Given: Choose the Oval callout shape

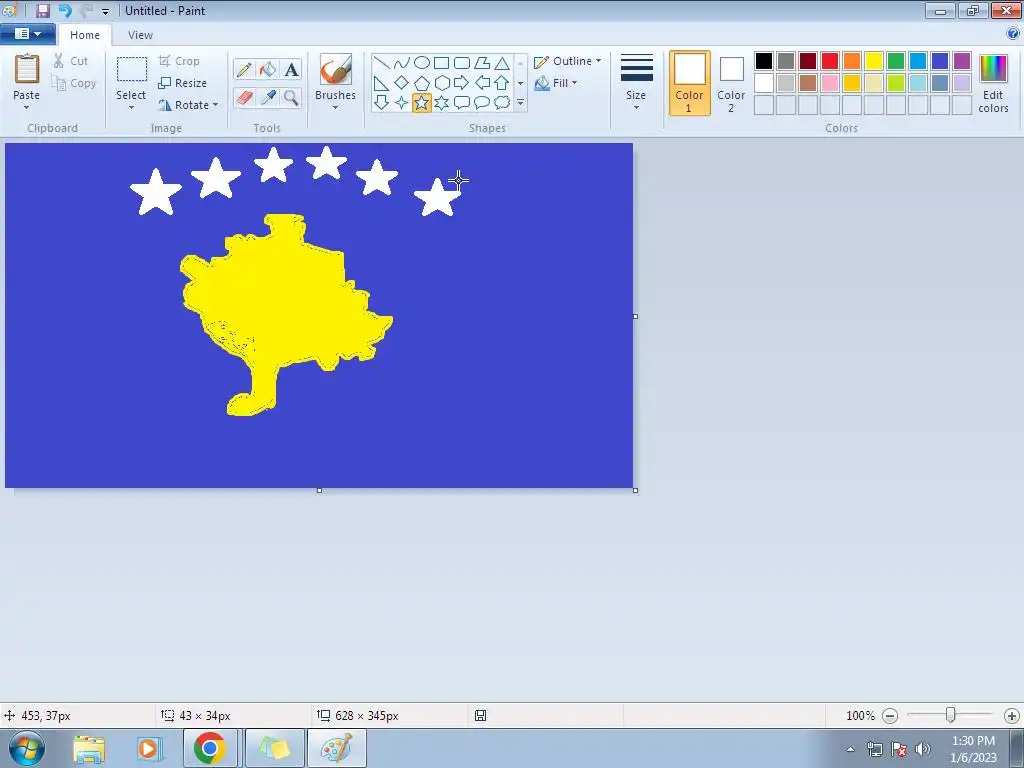Looking at the screenshot, I should pyautogui.click(x=482, y=103).
